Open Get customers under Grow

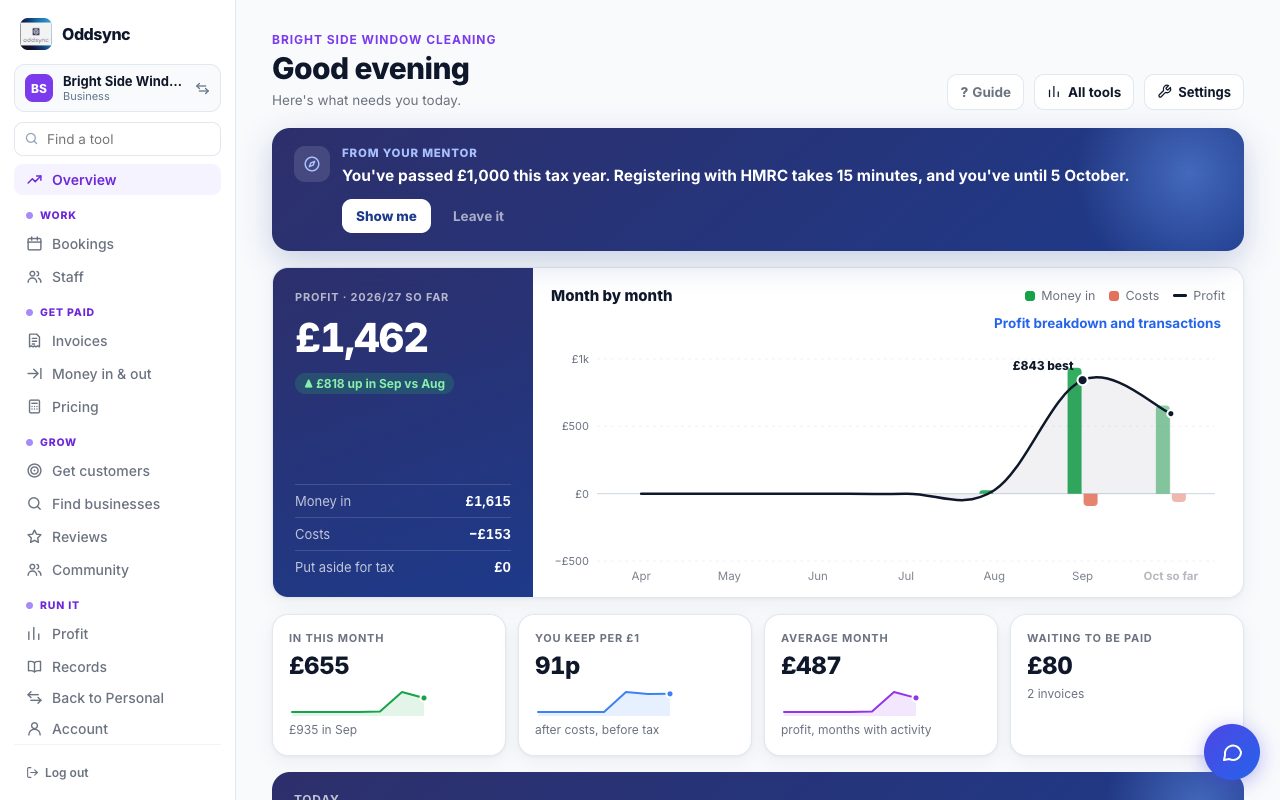(x=117, y=471)
